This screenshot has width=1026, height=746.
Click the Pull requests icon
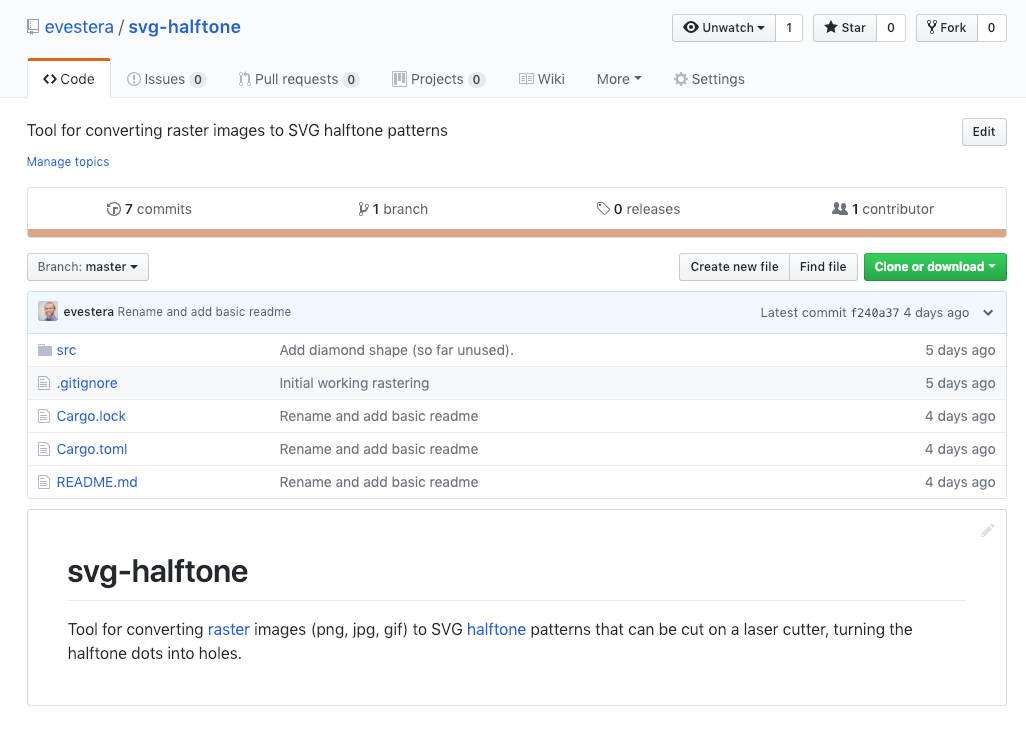(x=244, y=79)
